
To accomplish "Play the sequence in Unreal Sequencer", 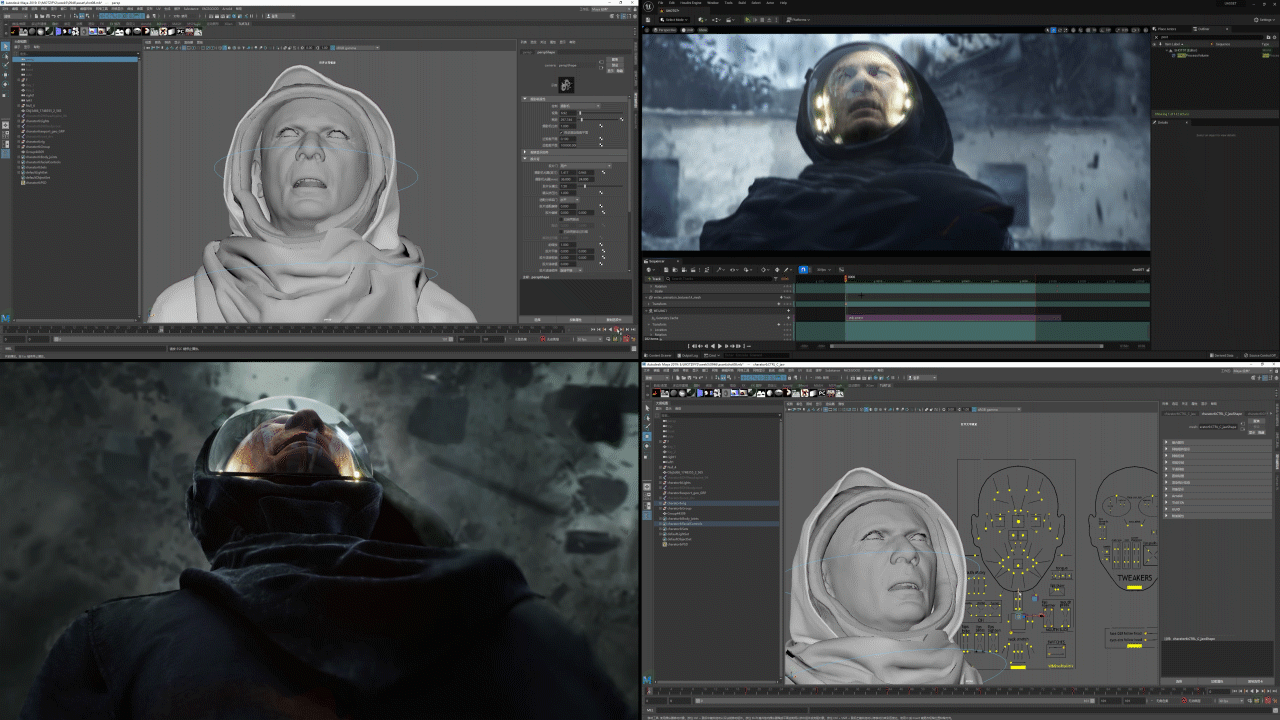I will pos(720,346).
